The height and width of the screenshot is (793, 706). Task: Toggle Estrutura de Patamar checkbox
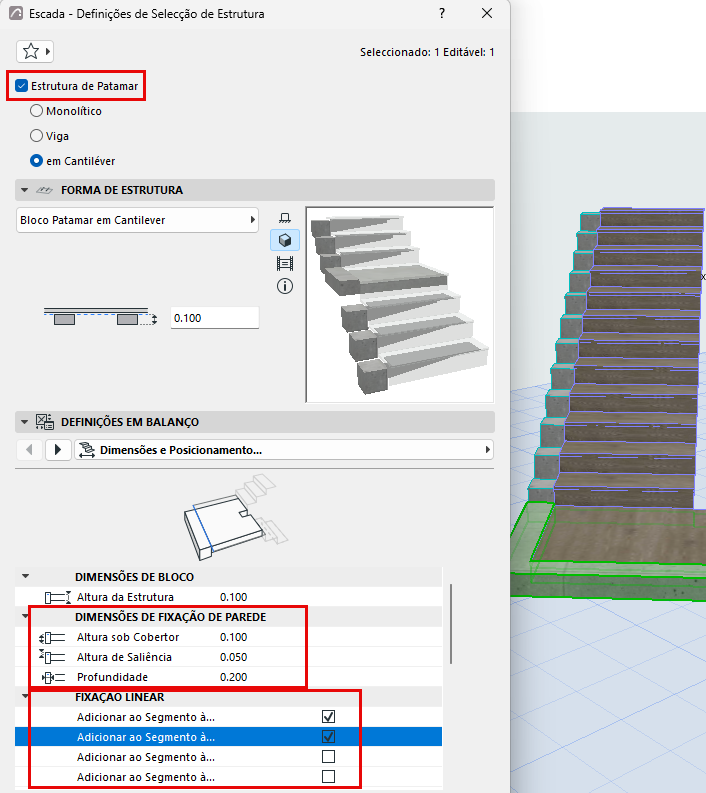click(x=21, y=85)
